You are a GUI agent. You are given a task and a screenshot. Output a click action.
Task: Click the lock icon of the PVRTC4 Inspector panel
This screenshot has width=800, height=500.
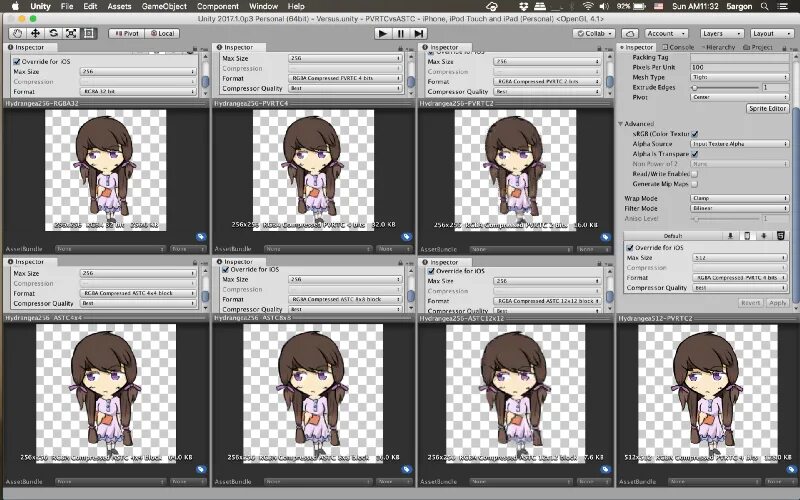tap(400, 48)
